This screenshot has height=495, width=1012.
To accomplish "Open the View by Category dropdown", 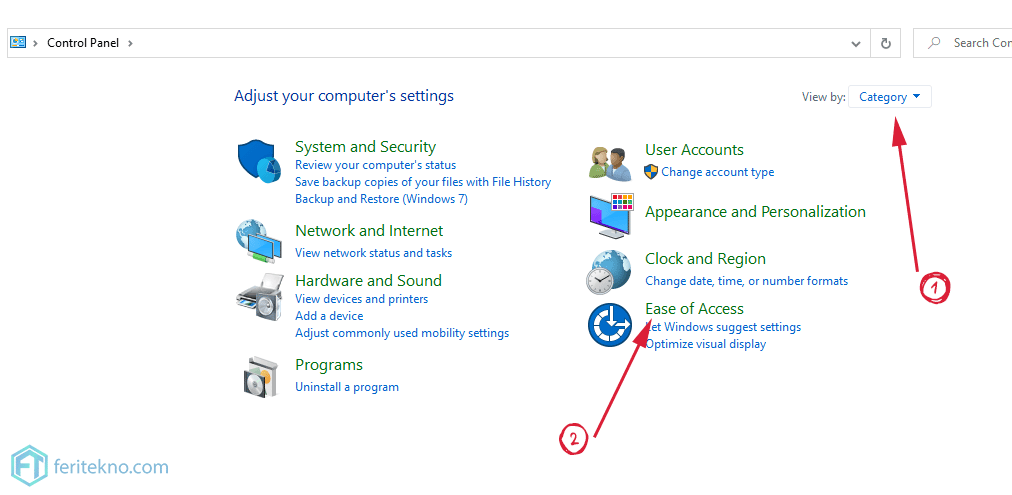I will (x=889, y=97).
